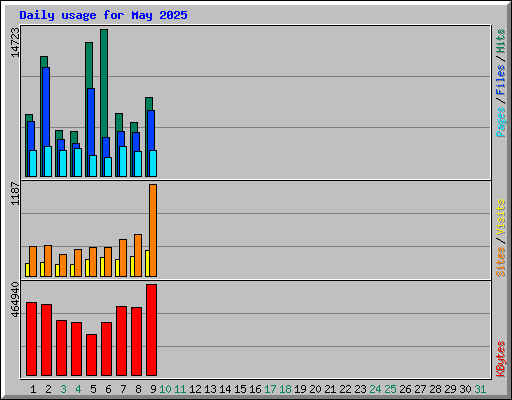The height and width of the screenshot is (400, 512).
Task: Click day label 13 on the x-axis
Action: (x=210, y=389)
